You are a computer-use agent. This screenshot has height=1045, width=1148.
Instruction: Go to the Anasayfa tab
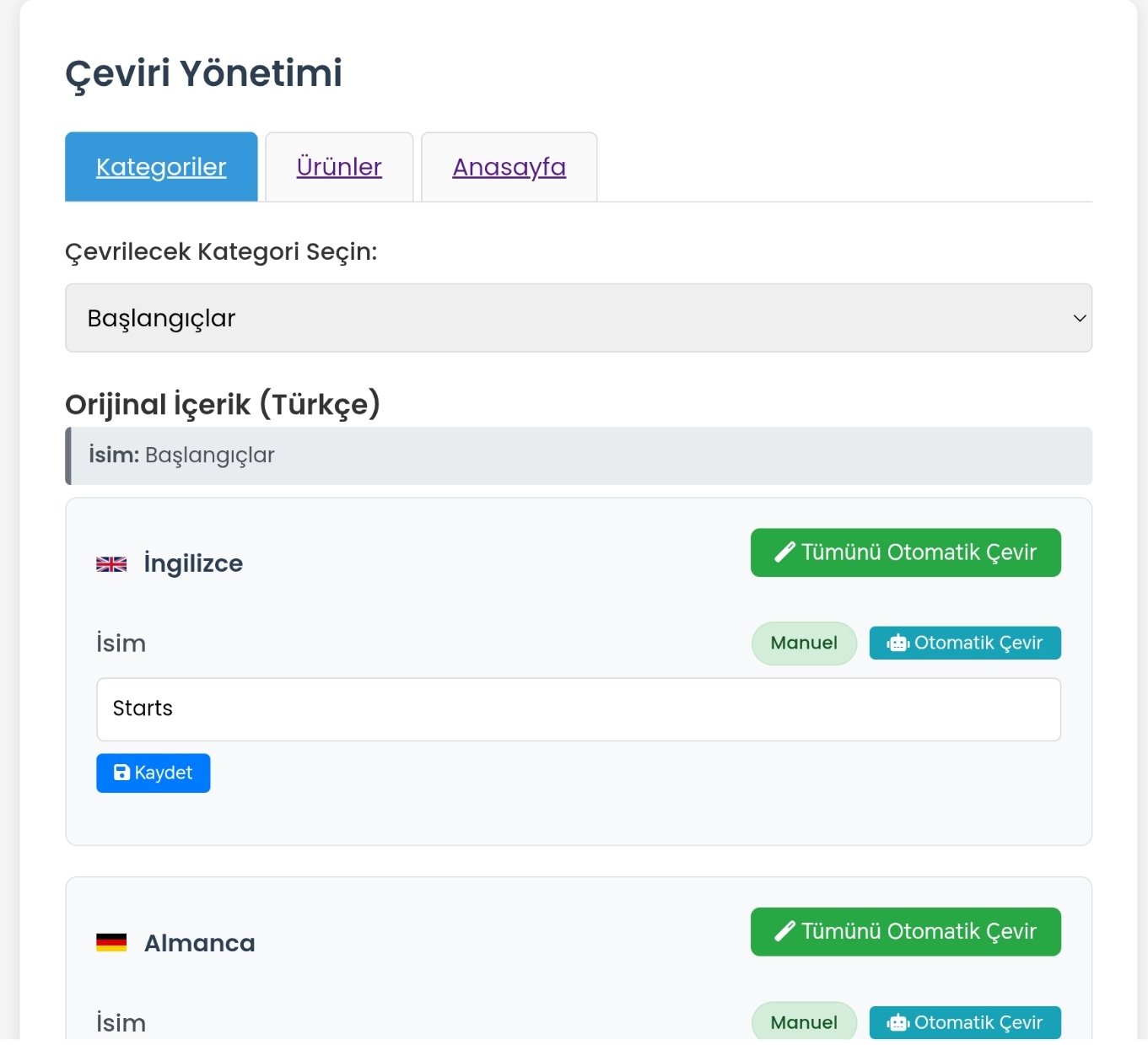[x=509, y=167]
